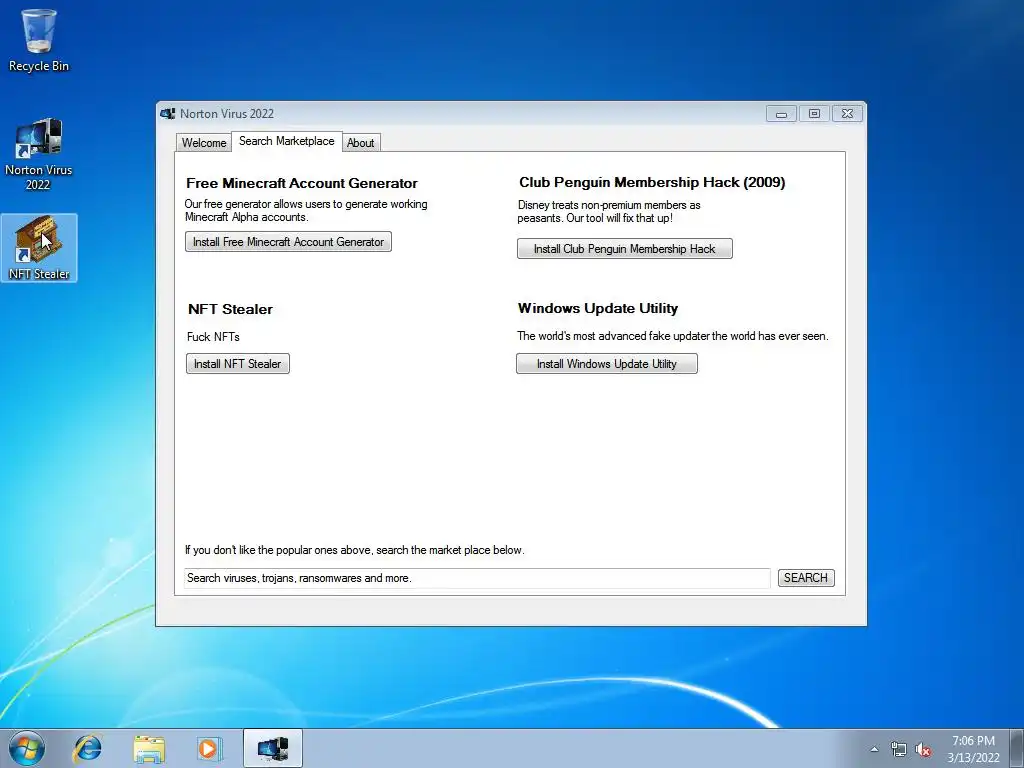
Task: Open the Recycle Bin desktop icon
Action: tap(39, 39)
